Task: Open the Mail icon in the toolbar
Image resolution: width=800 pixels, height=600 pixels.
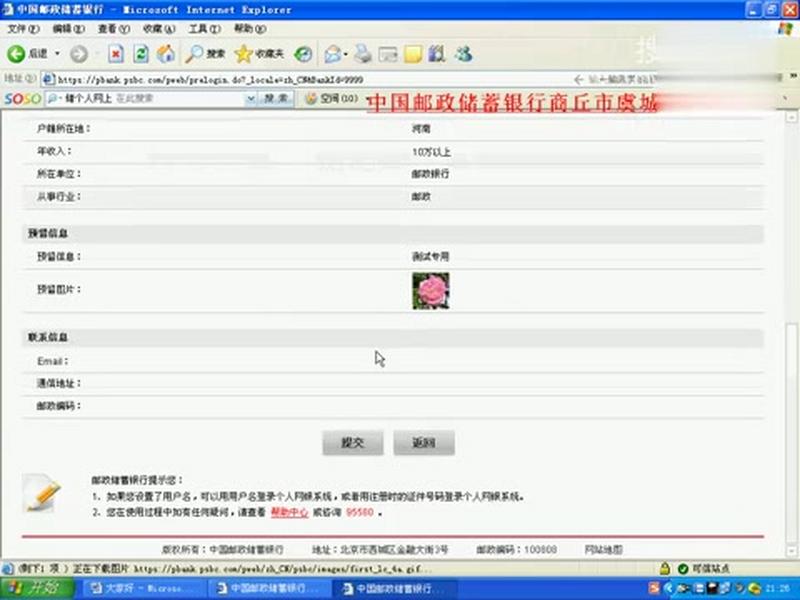Action: [x=332, y=57]
